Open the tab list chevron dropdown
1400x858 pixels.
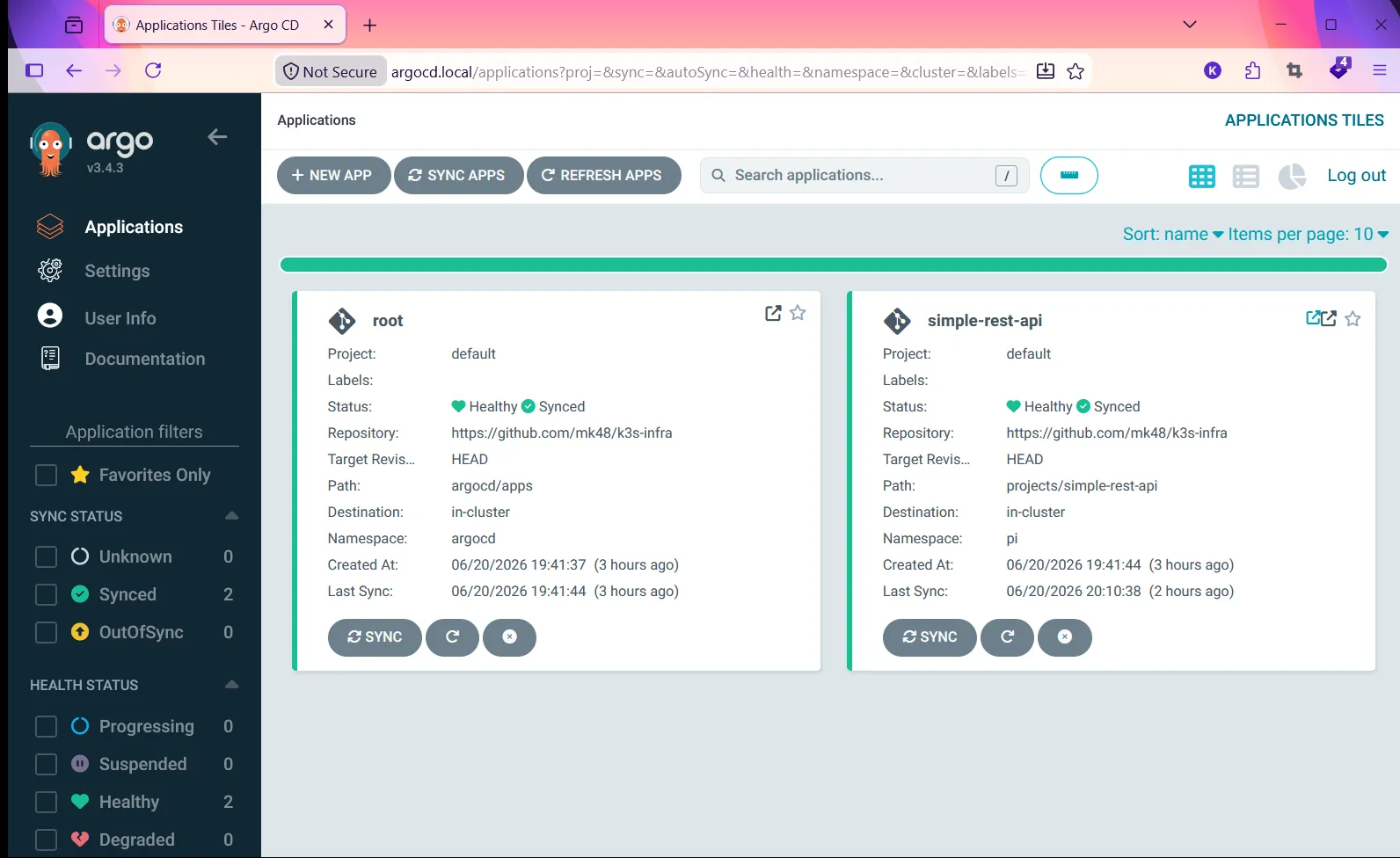[1190, 25]
